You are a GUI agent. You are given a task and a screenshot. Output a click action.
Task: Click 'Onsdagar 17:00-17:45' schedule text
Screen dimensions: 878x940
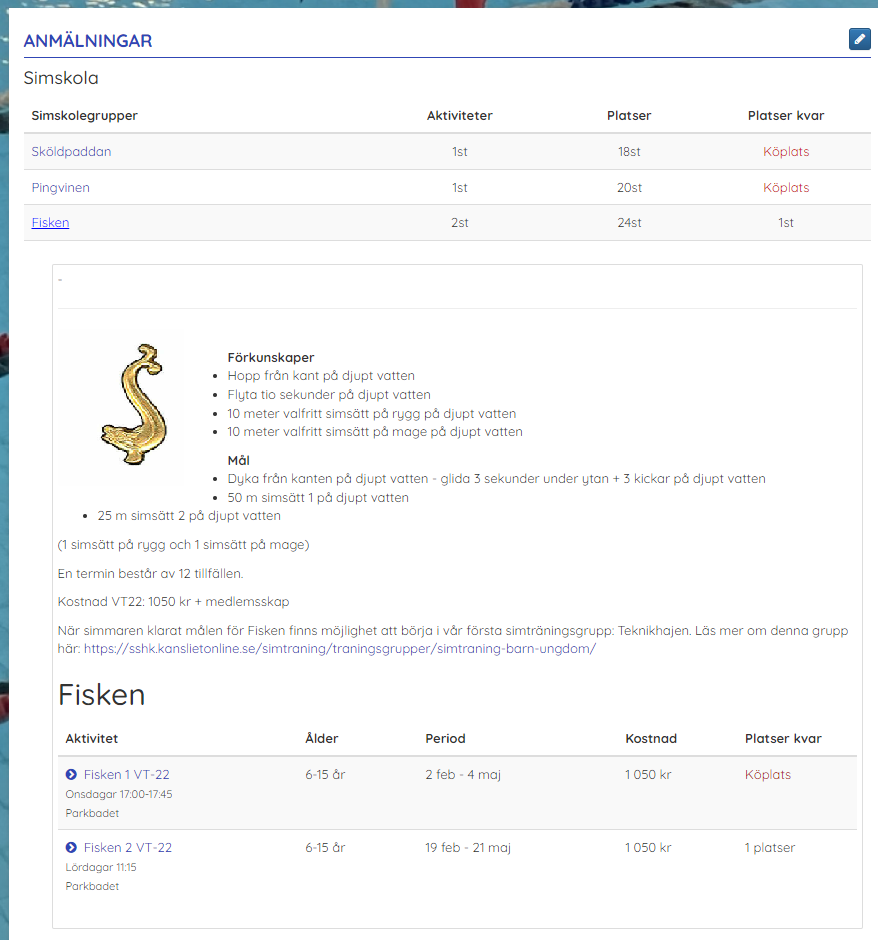pos(119,794)
